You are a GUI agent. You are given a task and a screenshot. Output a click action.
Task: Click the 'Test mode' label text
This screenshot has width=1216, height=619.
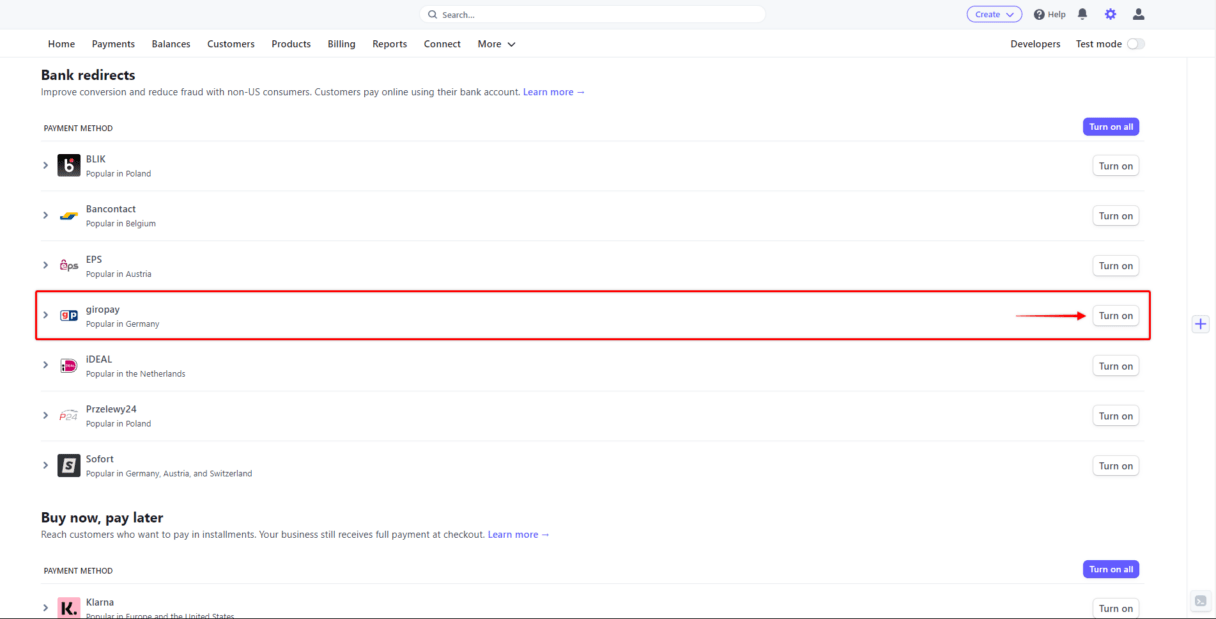pyautogui.click(x=1099, y=44)
